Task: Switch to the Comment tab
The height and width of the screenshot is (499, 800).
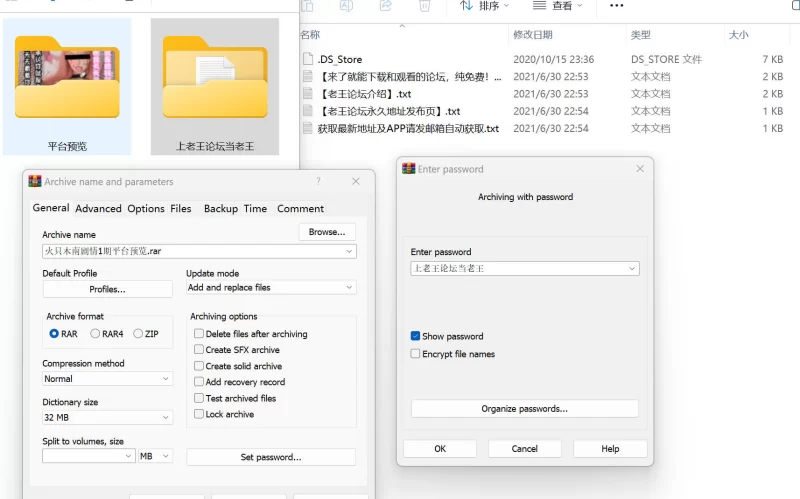Action: point(301,209)
